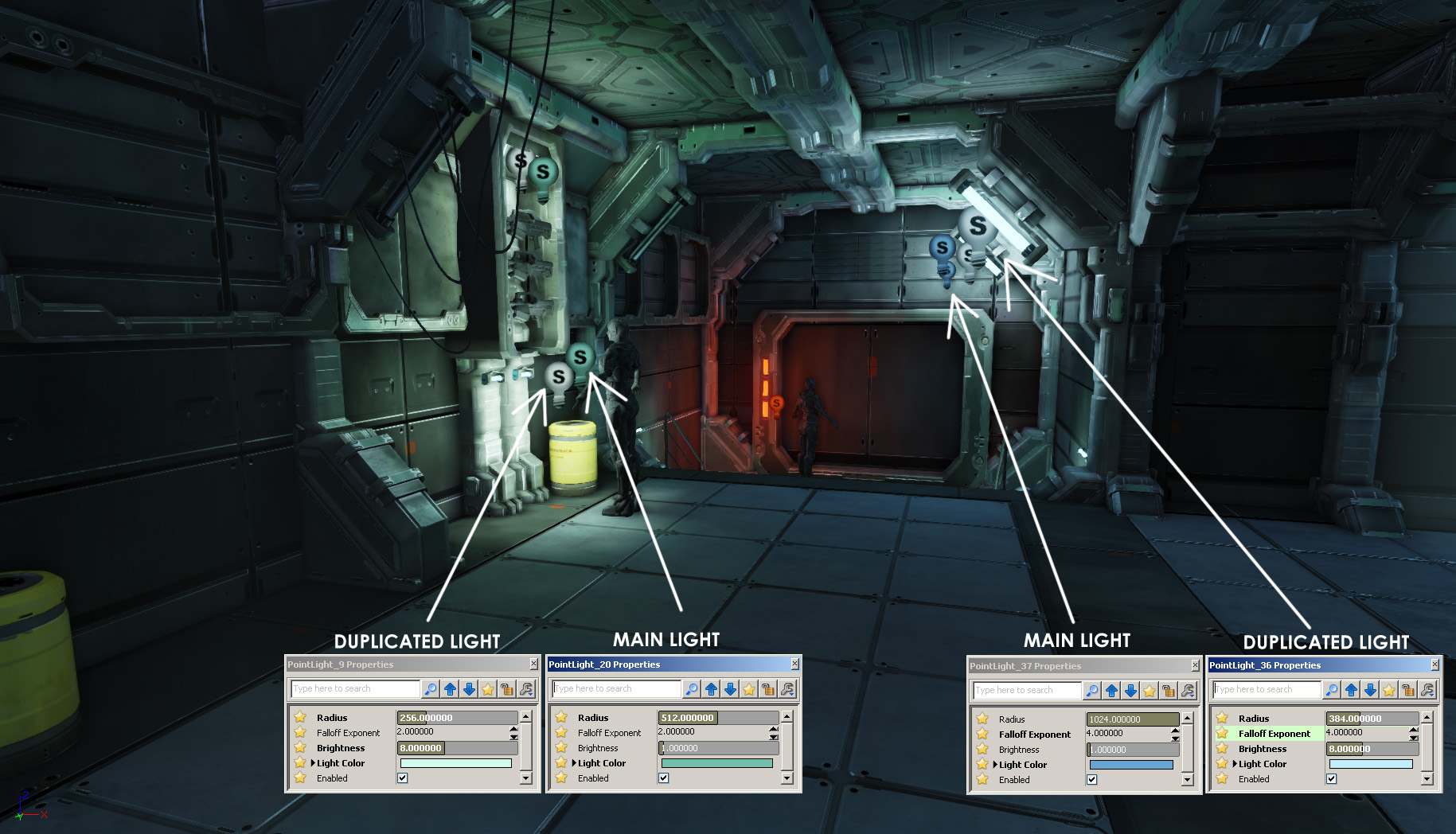Click the search field in PointLight_36 Properties

[1266, 690]
